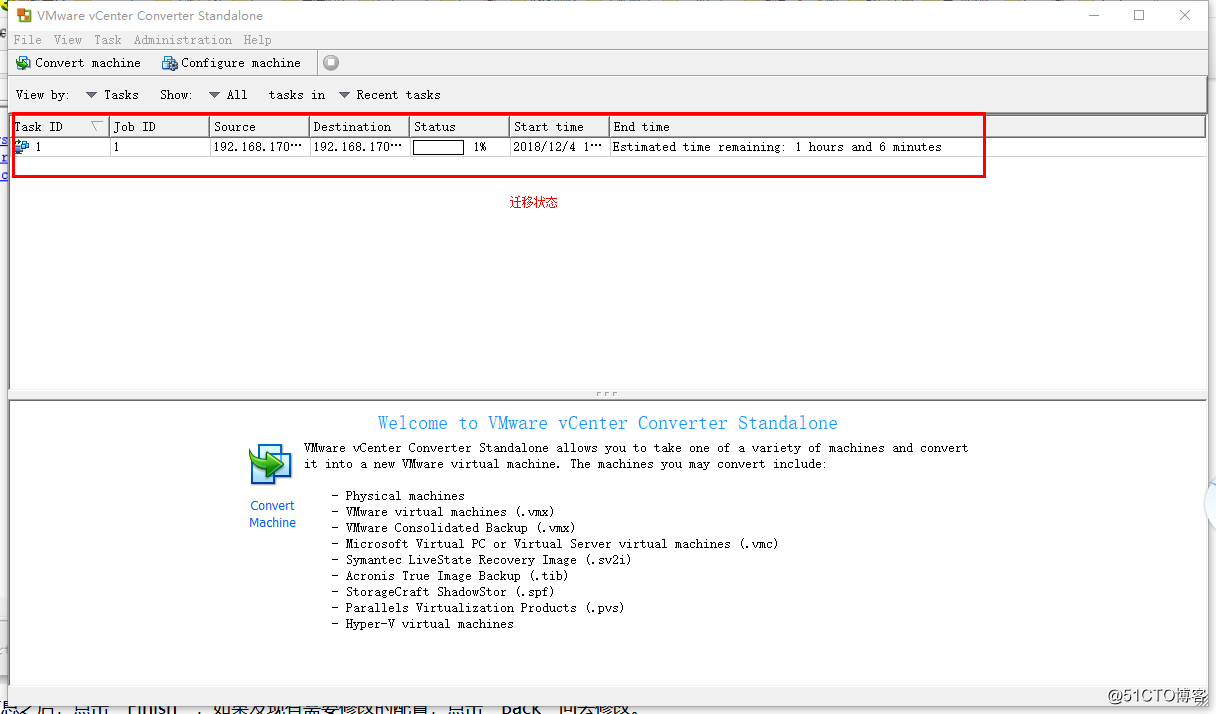Expand the Show All dropdown
This screenshot has height=714, width=1216.
(228, 95)
